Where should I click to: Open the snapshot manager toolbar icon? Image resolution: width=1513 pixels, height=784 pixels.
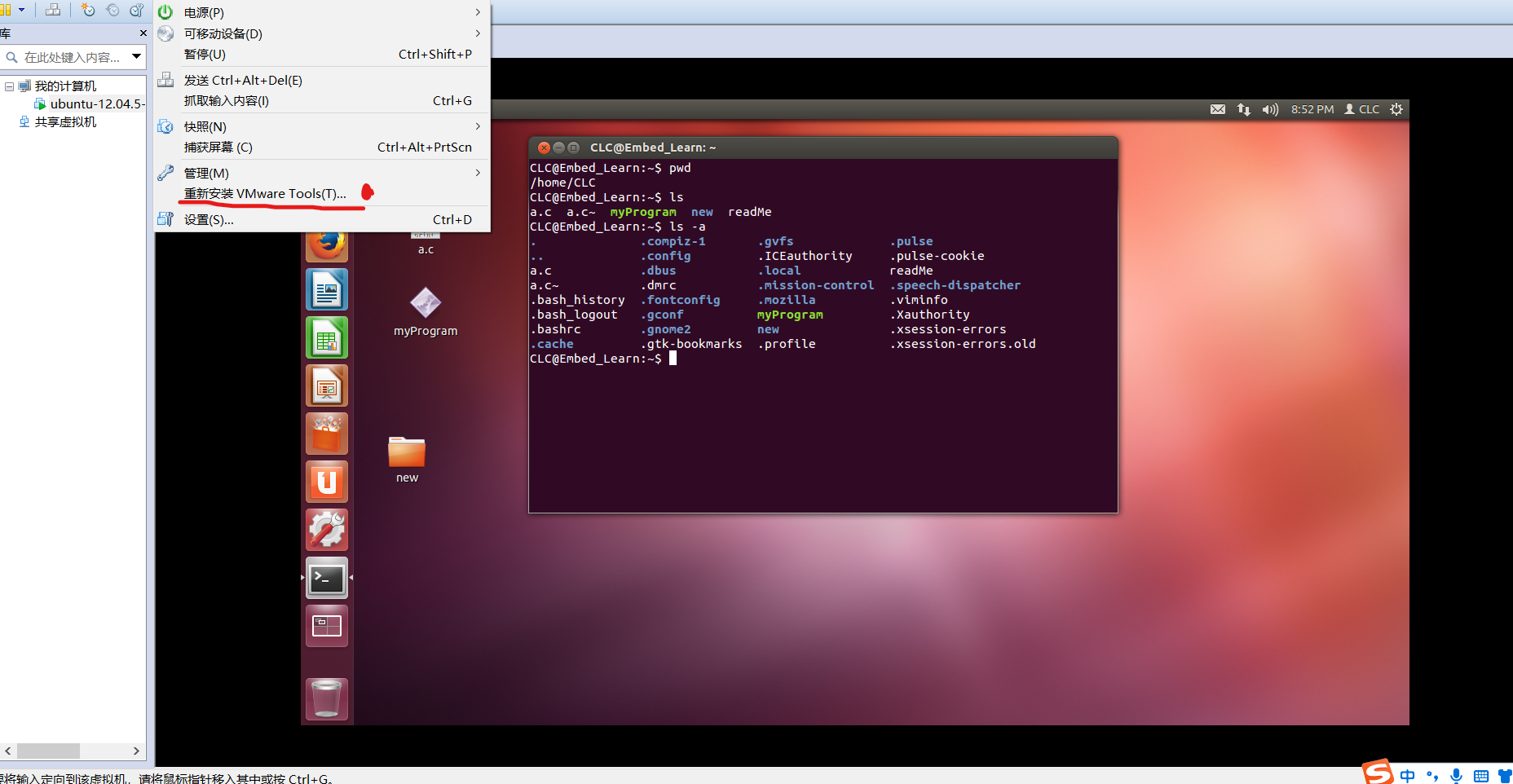click(136, 10)
